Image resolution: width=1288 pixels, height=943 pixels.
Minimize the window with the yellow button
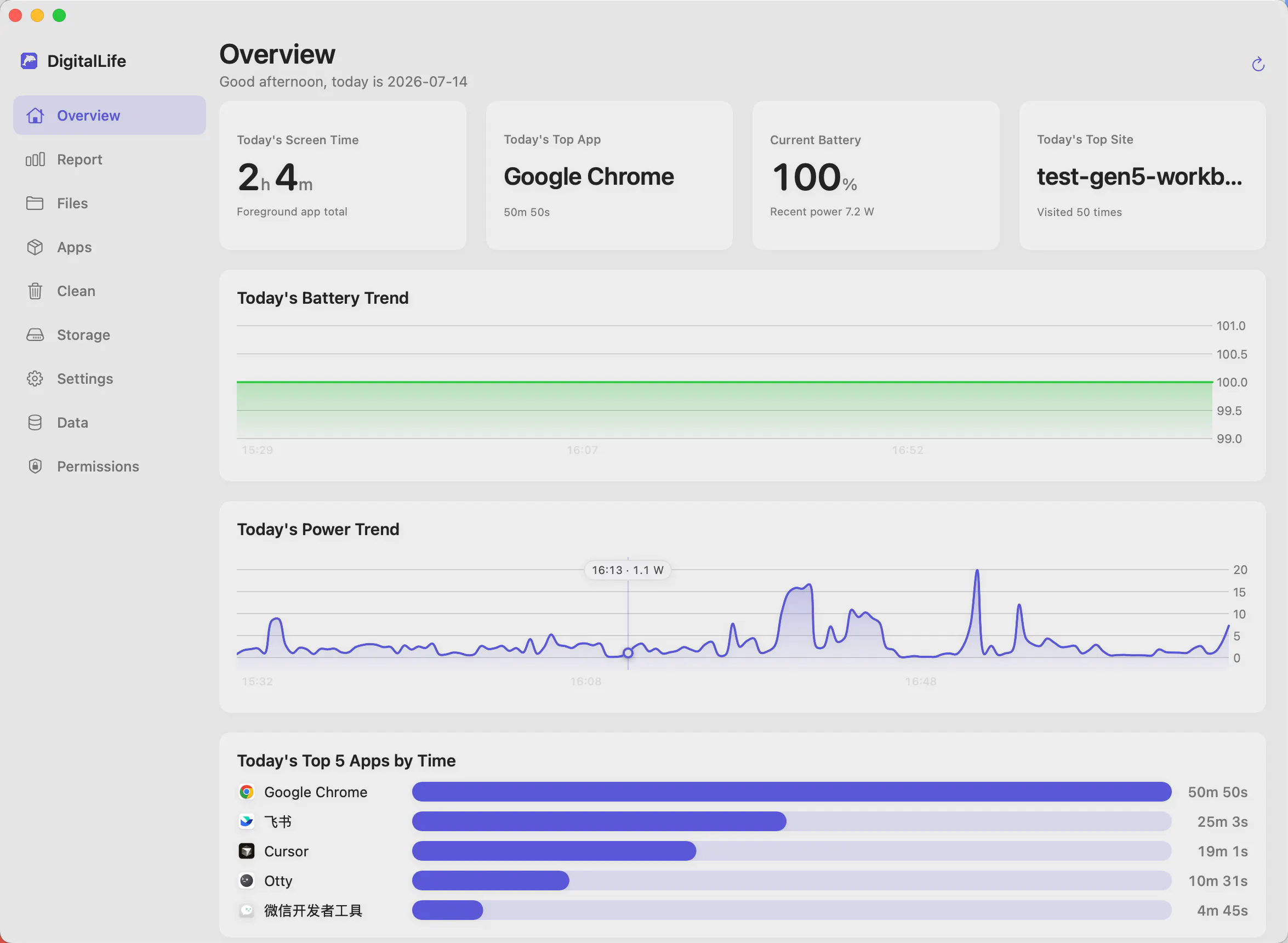click(37, 15)
